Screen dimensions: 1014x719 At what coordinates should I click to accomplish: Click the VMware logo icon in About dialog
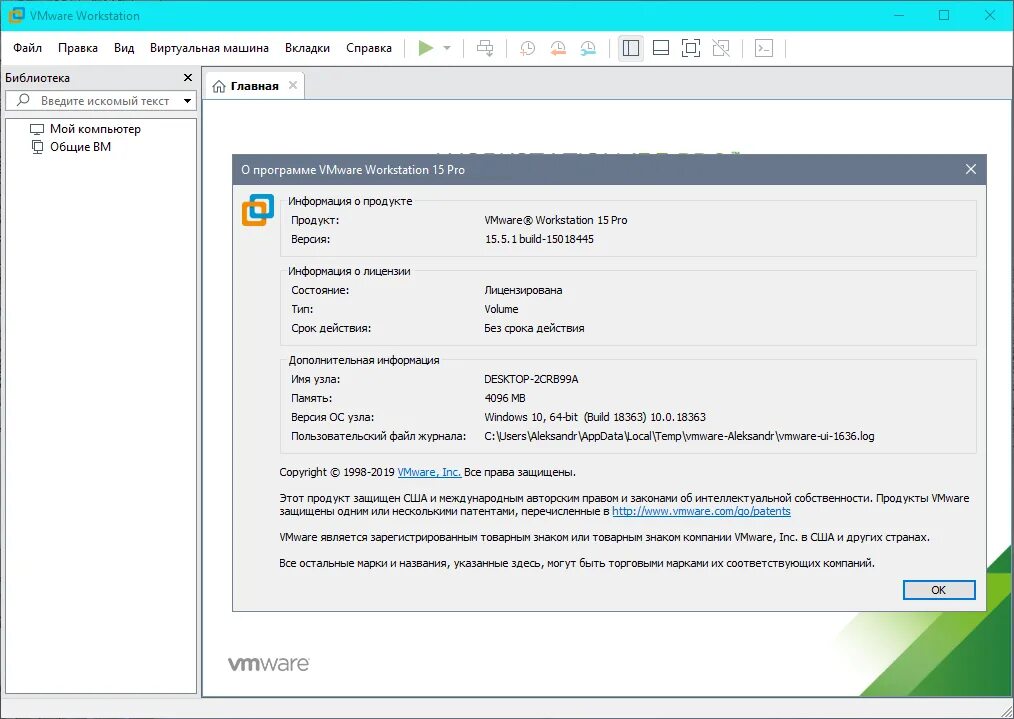pos(258,210)
